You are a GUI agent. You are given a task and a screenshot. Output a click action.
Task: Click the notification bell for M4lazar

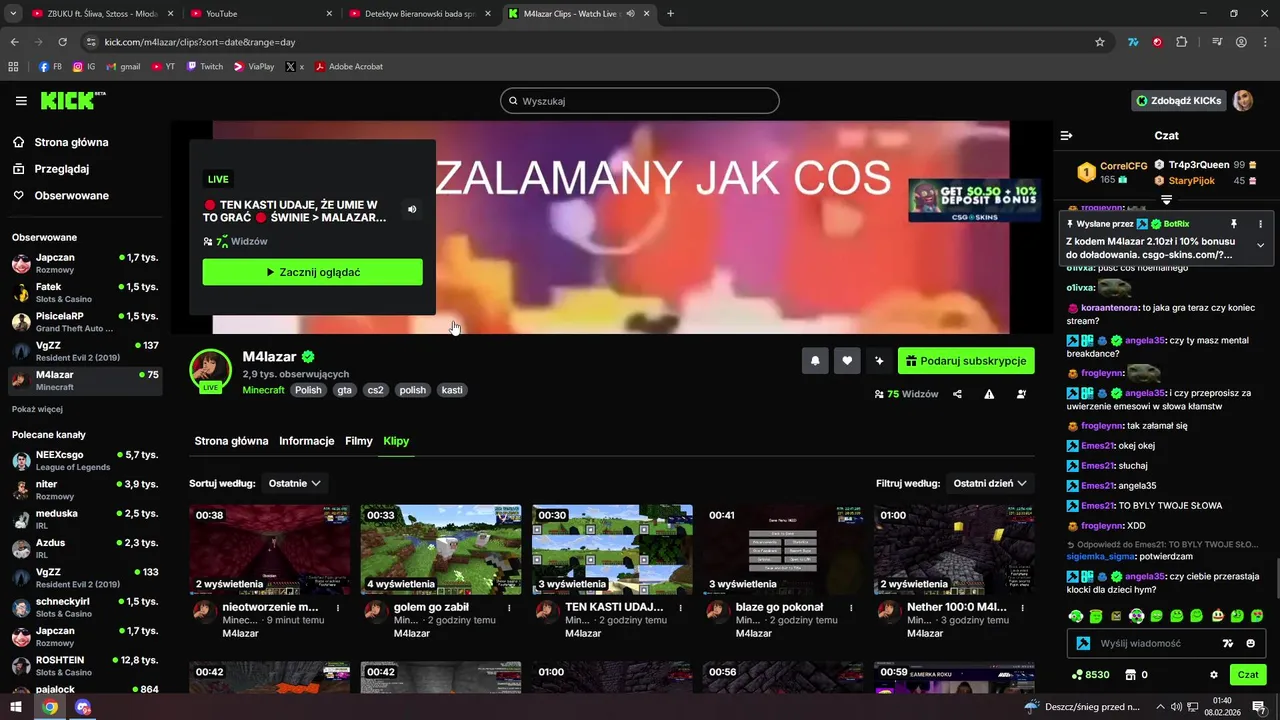click(815, 361)
